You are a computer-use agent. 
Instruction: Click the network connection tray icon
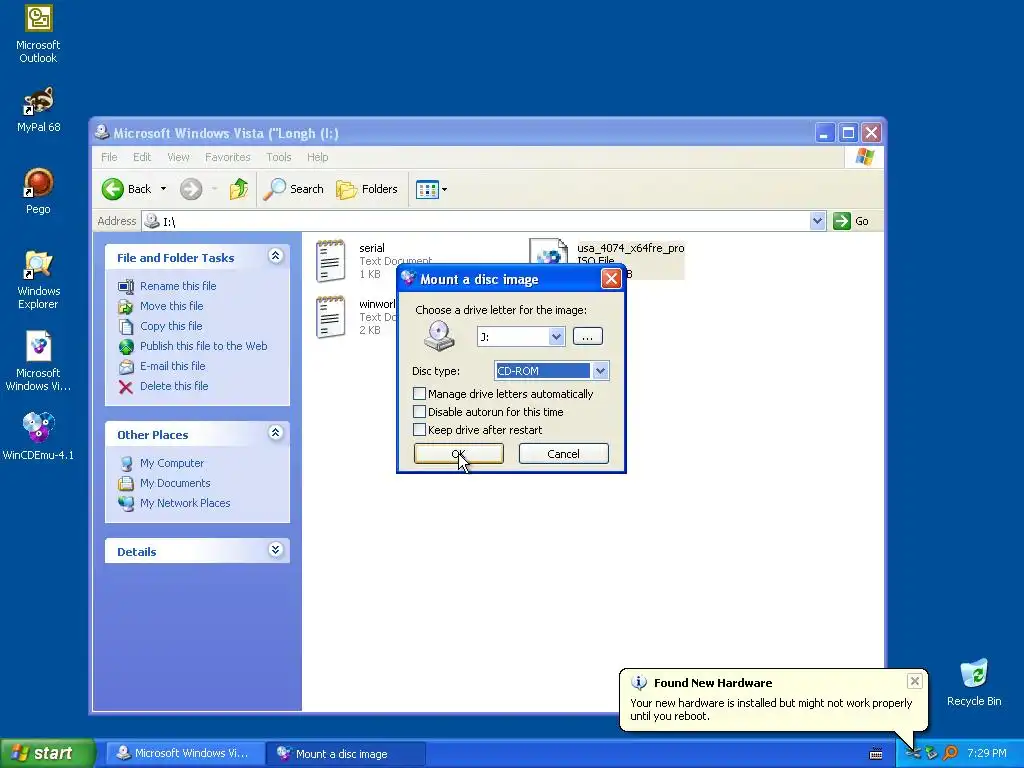[914, 754]
